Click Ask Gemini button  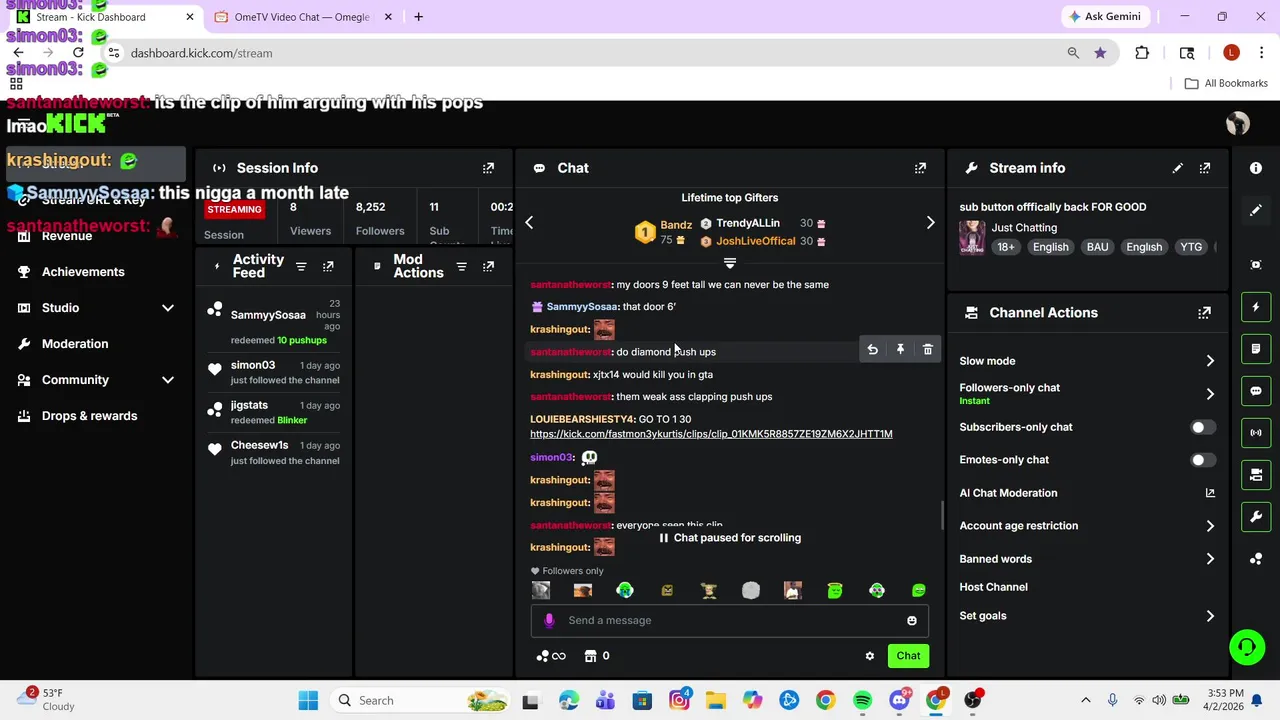pos(1105,17)
